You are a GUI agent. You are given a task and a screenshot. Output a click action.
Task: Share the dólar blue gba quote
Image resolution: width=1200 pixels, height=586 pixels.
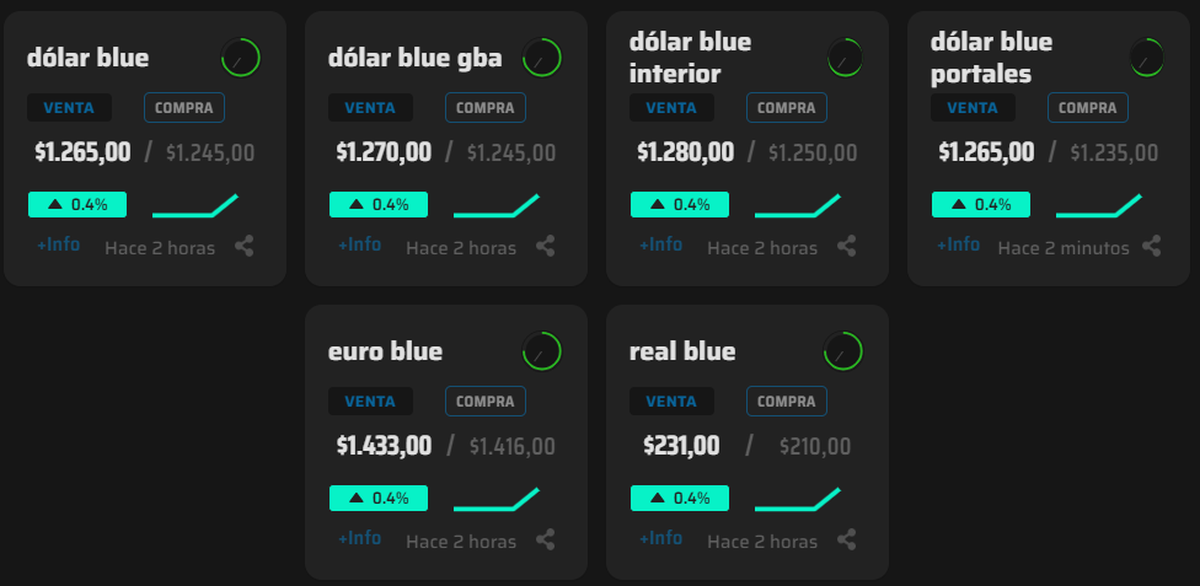click(545, 246)
